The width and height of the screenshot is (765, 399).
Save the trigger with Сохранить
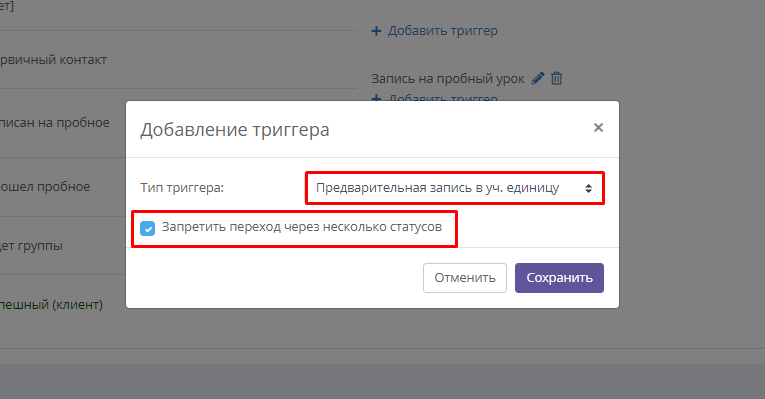[x=559, y=278]
